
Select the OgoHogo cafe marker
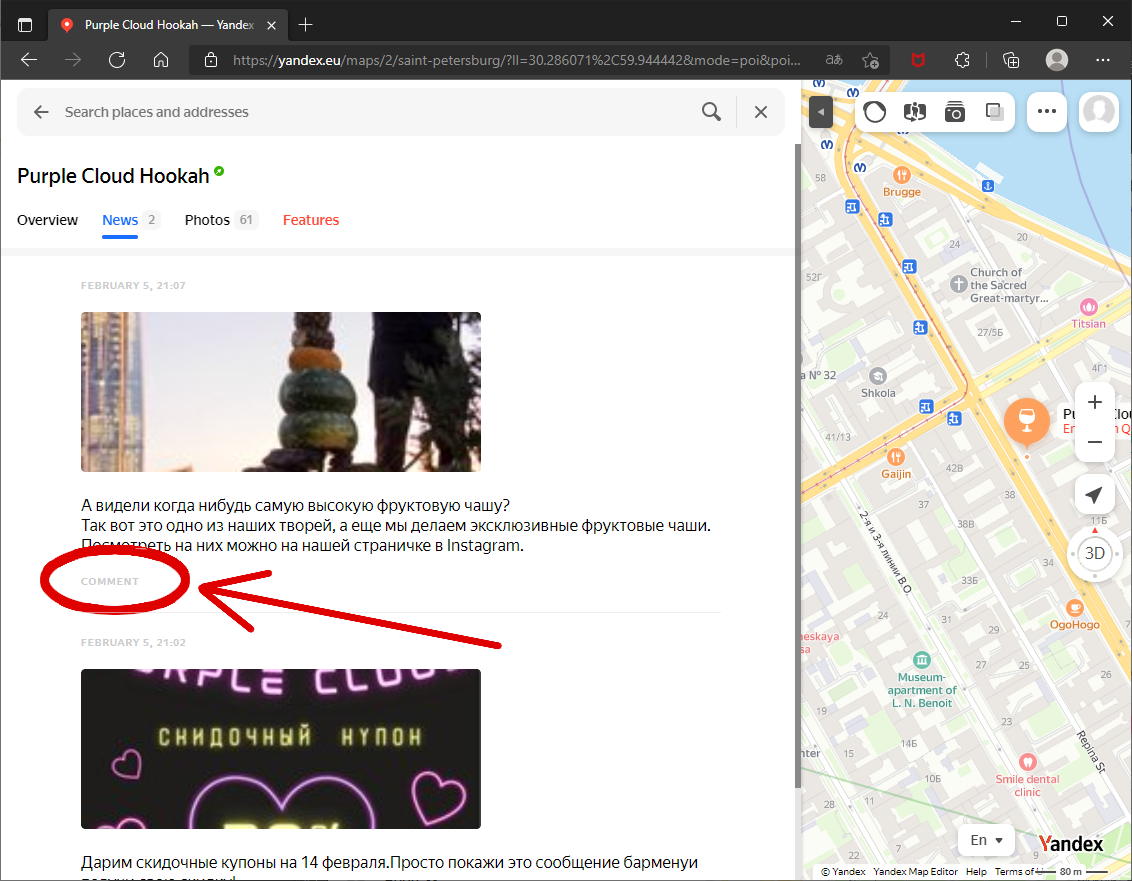pyautogui.click(x=1074, y=608)
